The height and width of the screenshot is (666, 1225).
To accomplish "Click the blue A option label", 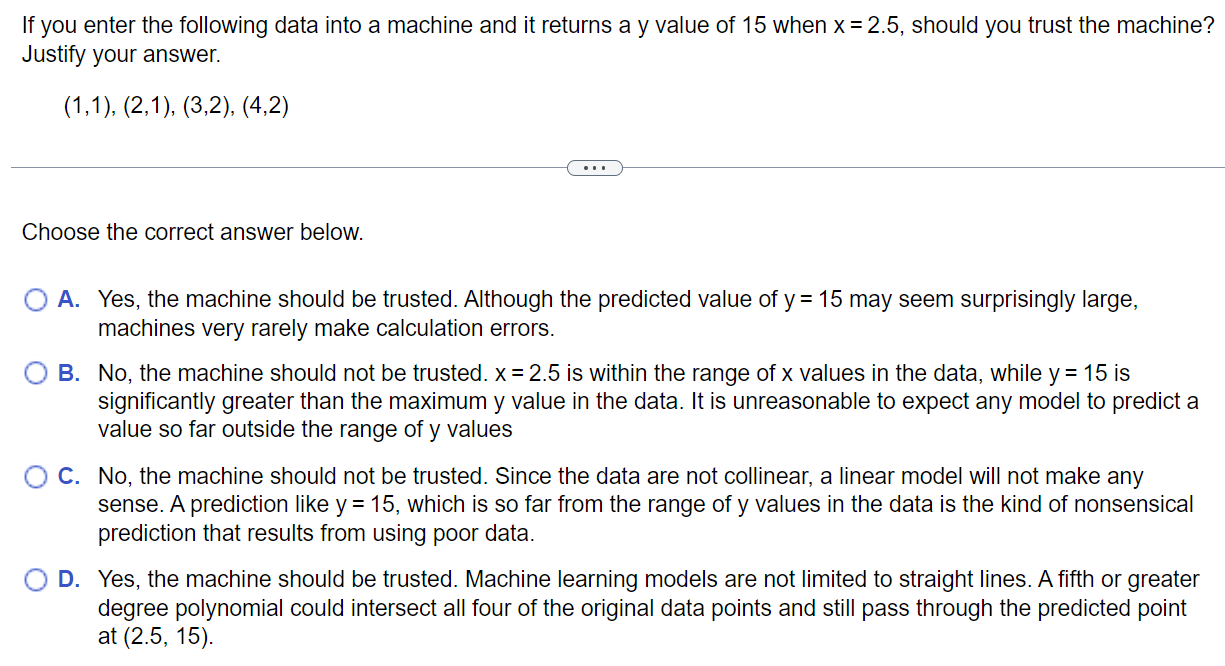I will 66,299.
